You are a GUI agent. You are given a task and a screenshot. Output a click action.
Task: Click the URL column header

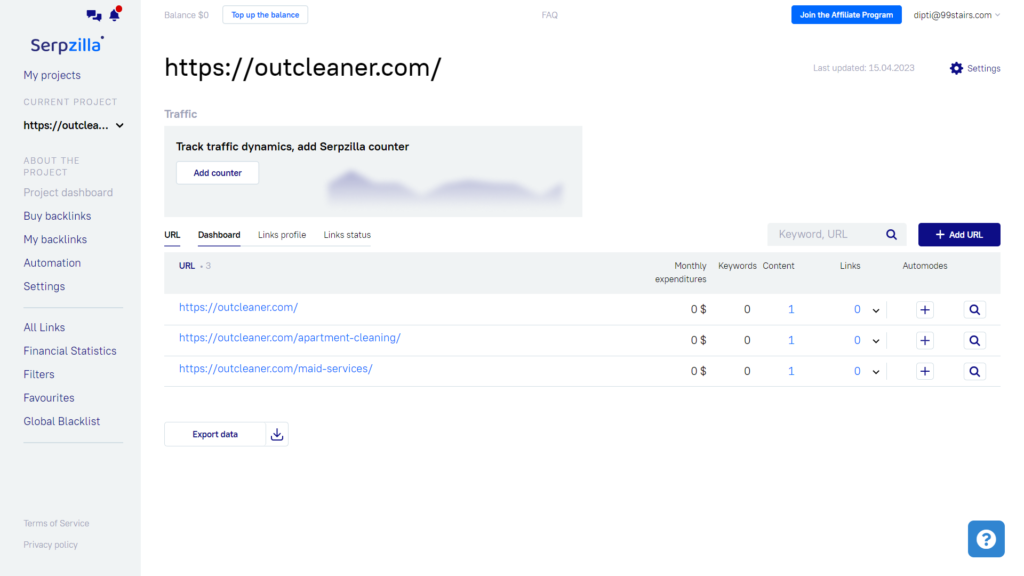187,266
